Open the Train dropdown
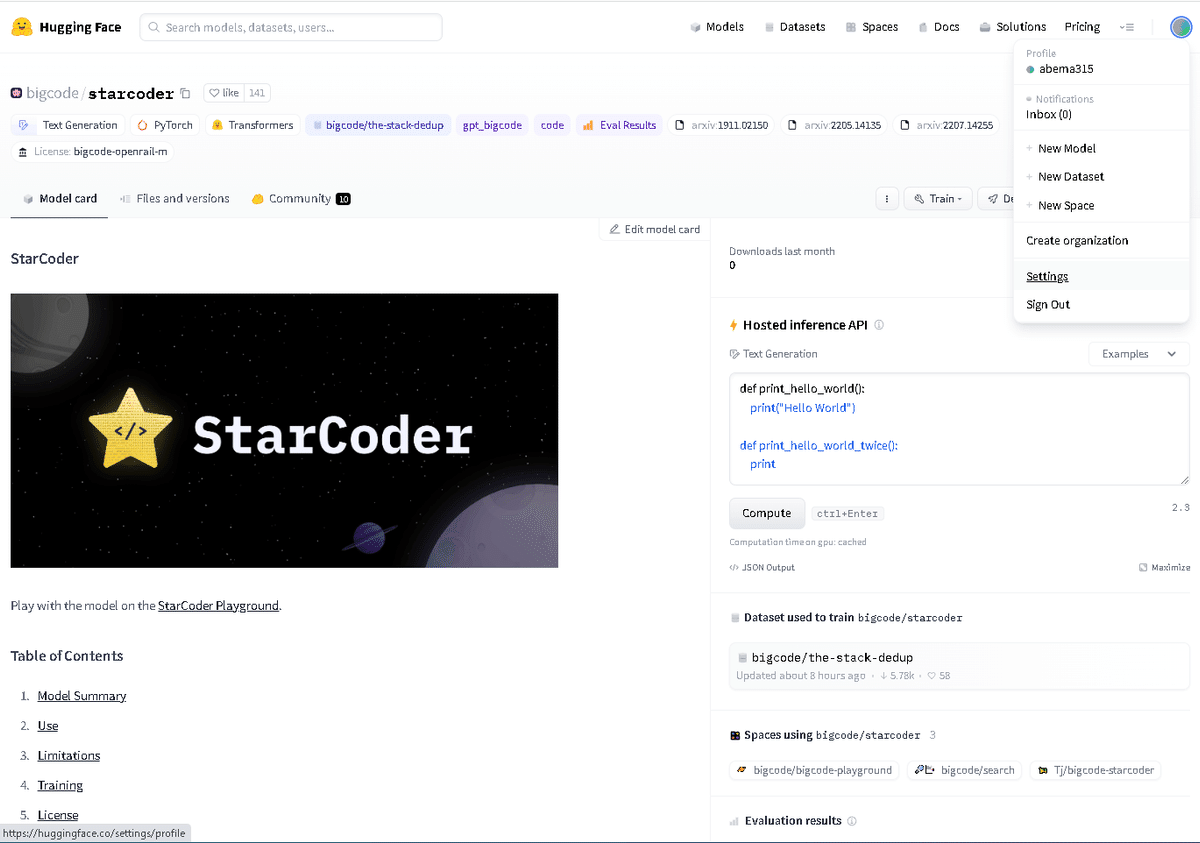Viewport: 1200px width, 843px height. point(938,198)
